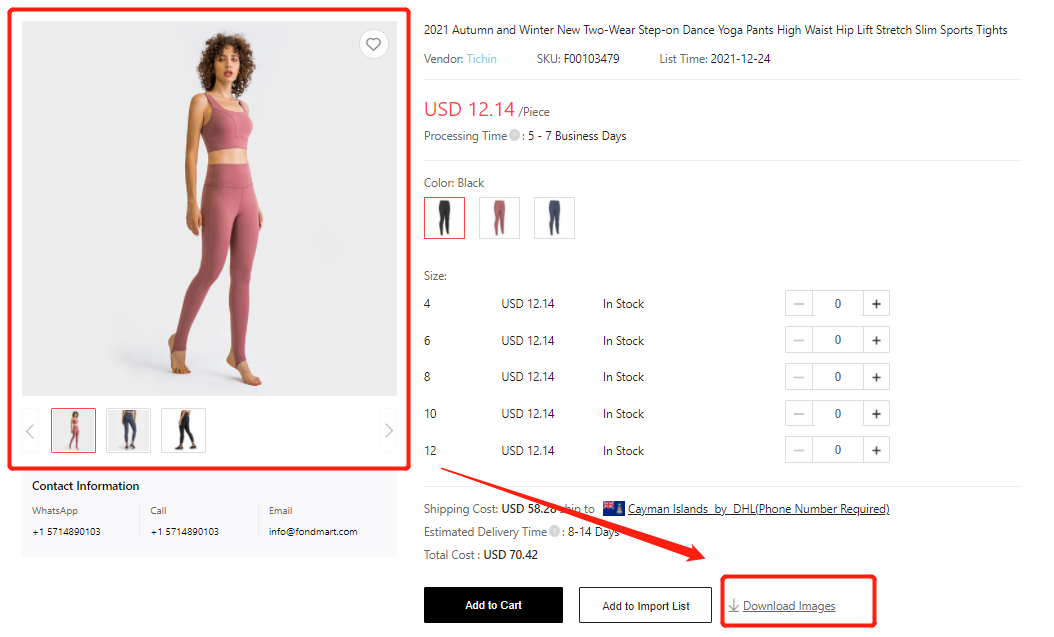Open the Tichin vendor link

click(x=481, y=59)
